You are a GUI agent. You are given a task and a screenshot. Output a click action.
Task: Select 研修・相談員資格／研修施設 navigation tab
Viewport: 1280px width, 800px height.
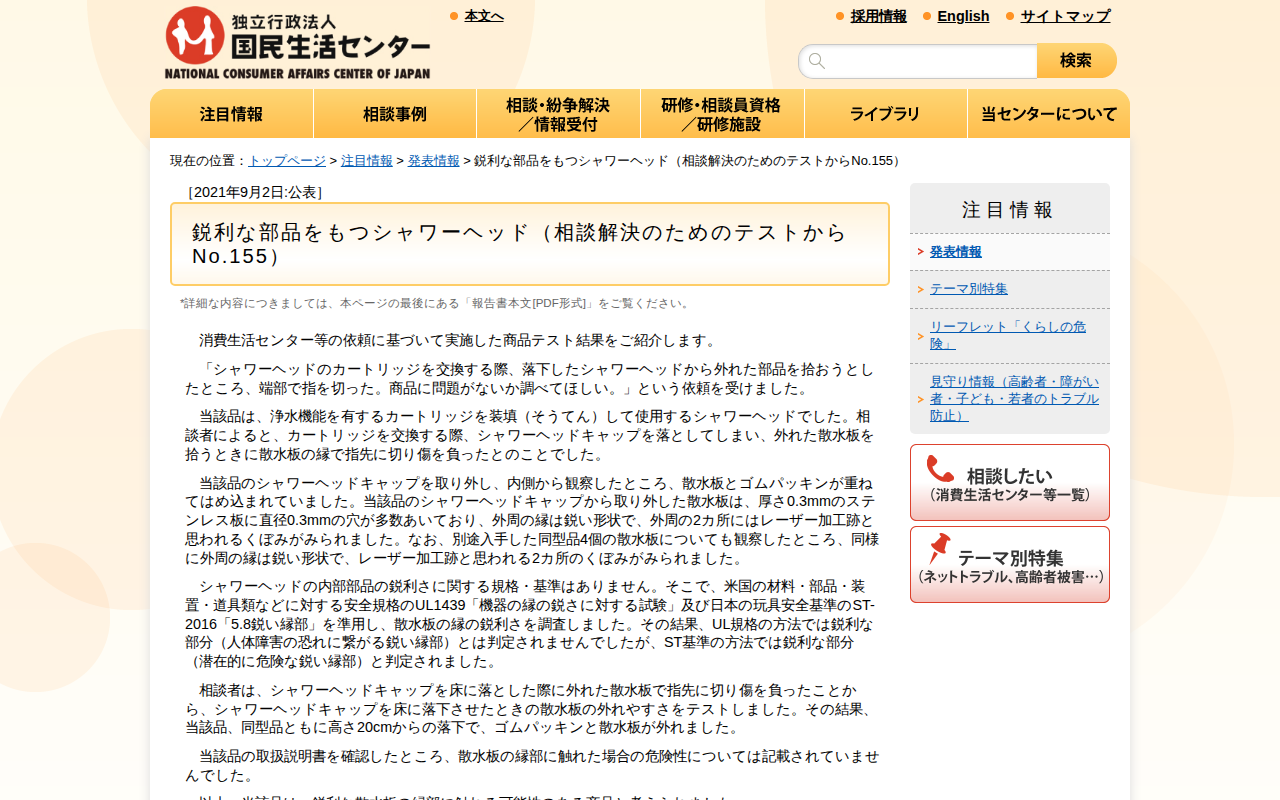[722, 114]
